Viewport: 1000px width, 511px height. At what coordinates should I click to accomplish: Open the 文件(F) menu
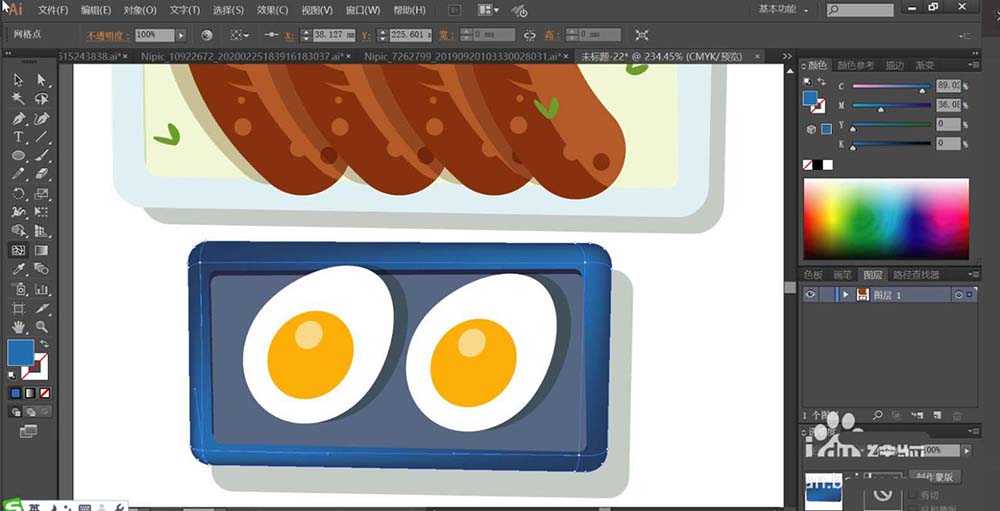tap(53, 10)
